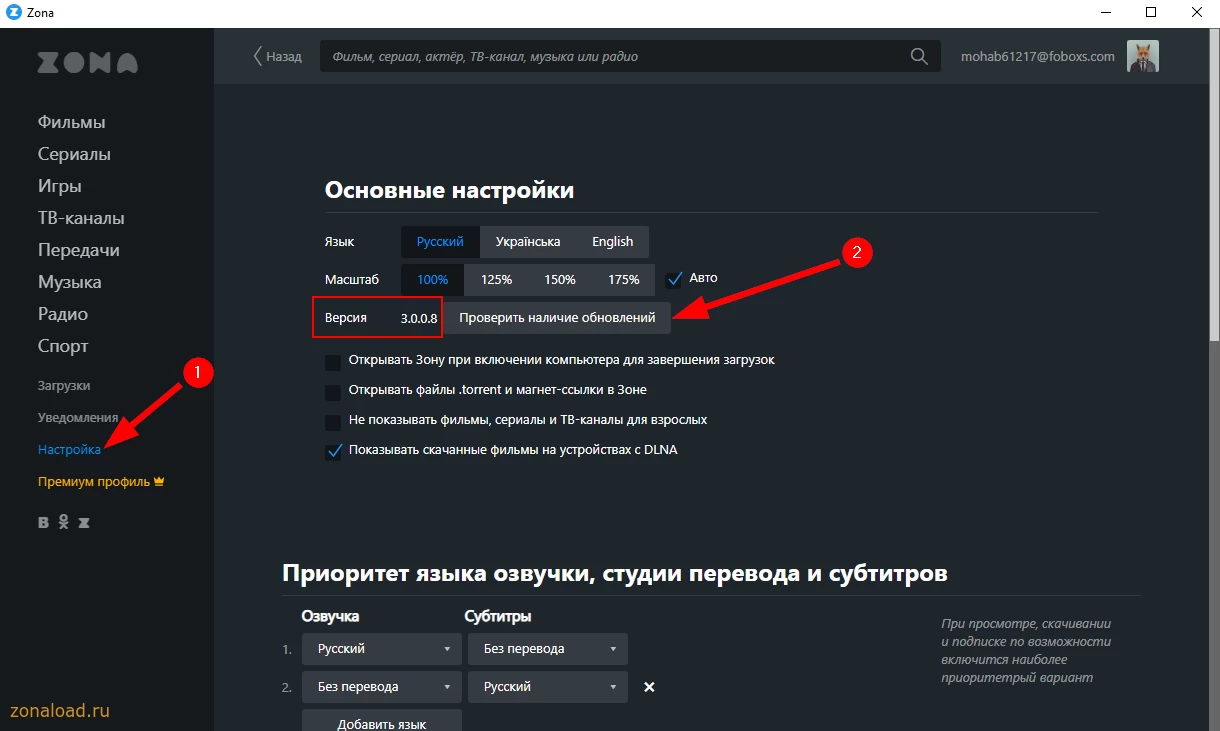Set scale to 175%
Image resolution: width=1220 pixels, height=731 pixels.
(623, 280)
